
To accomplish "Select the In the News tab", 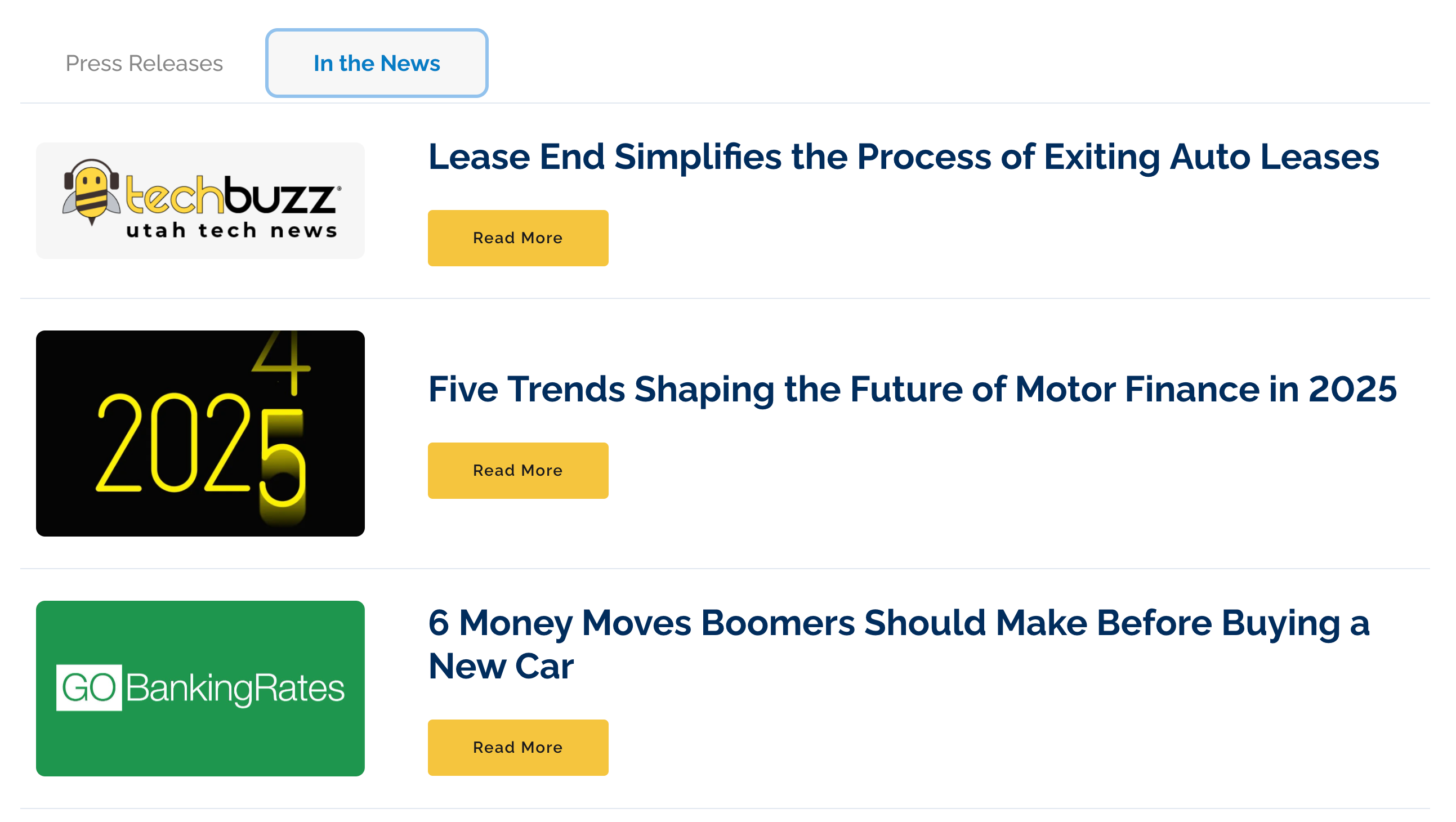I will (376, 63).
